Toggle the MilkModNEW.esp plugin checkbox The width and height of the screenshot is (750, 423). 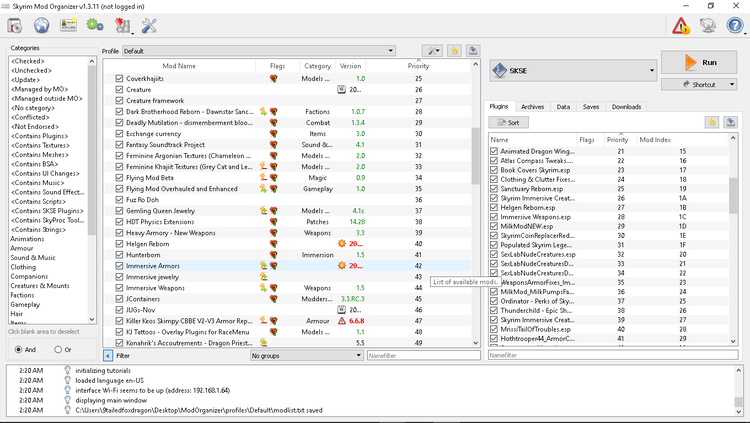[x=494, y=226]
